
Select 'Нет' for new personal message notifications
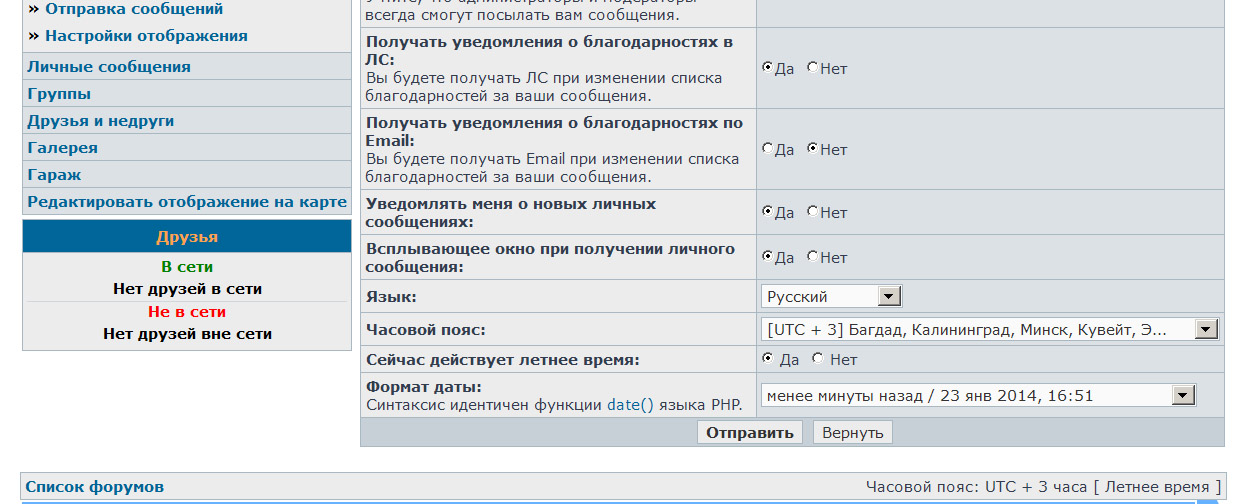812,212
